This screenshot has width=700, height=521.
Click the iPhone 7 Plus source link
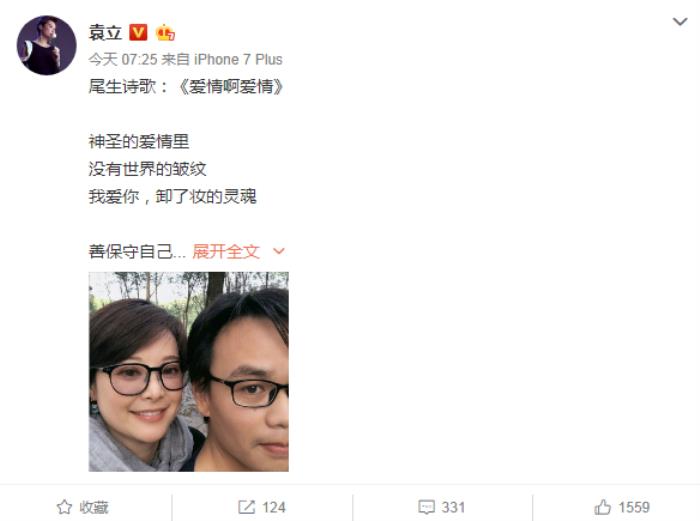click(x=238, y=59)
